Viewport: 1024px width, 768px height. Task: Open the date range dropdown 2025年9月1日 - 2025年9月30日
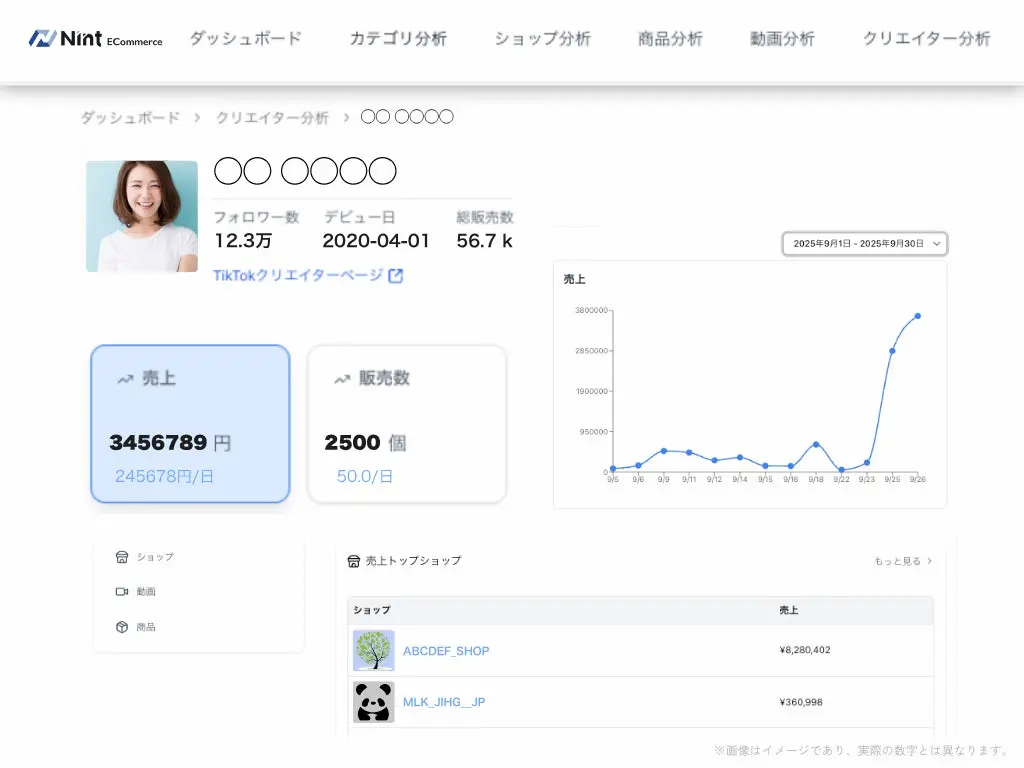coord(865,244)
